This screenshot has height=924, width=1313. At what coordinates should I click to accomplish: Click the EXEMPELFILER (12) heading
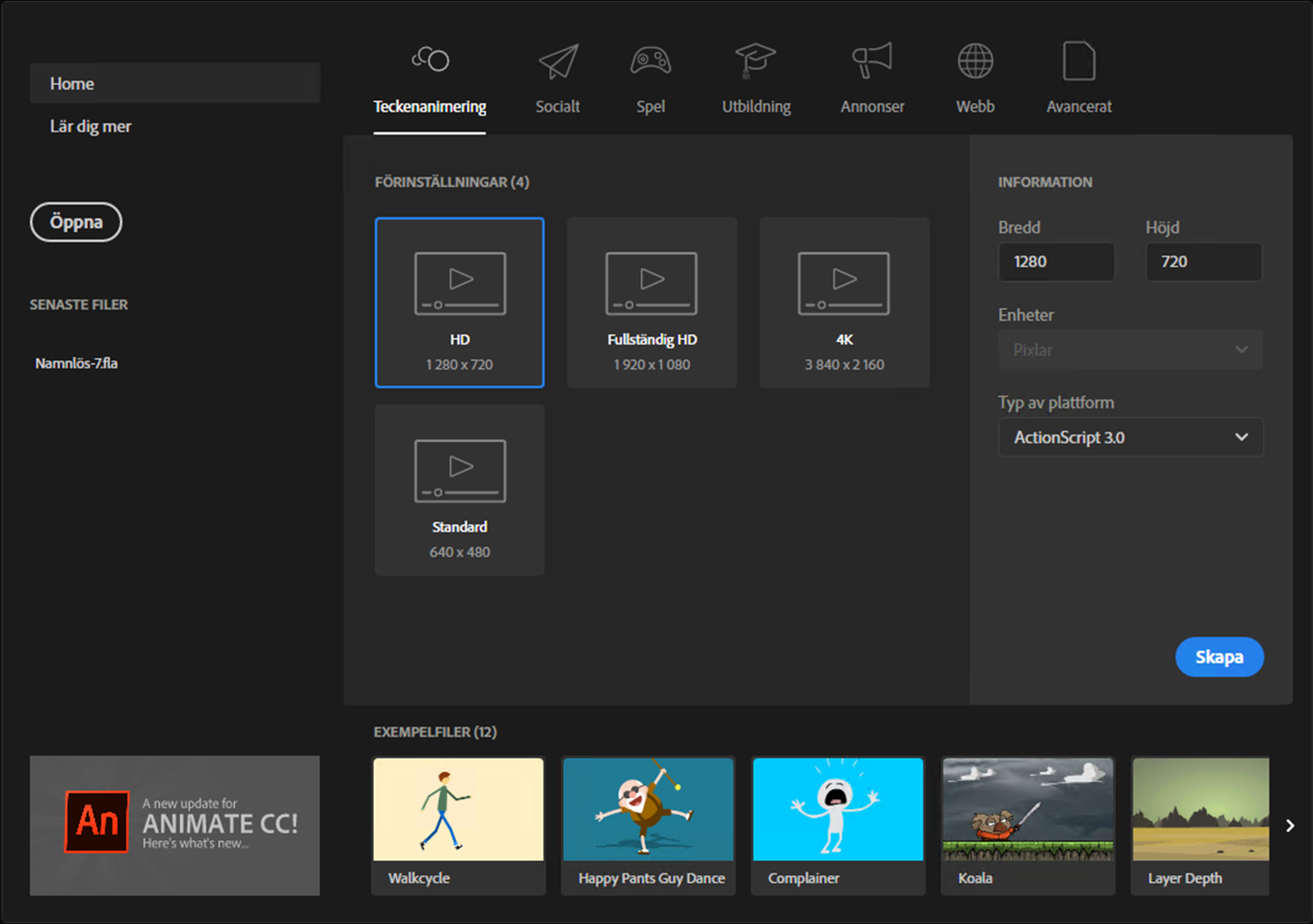tap(435, 732)
